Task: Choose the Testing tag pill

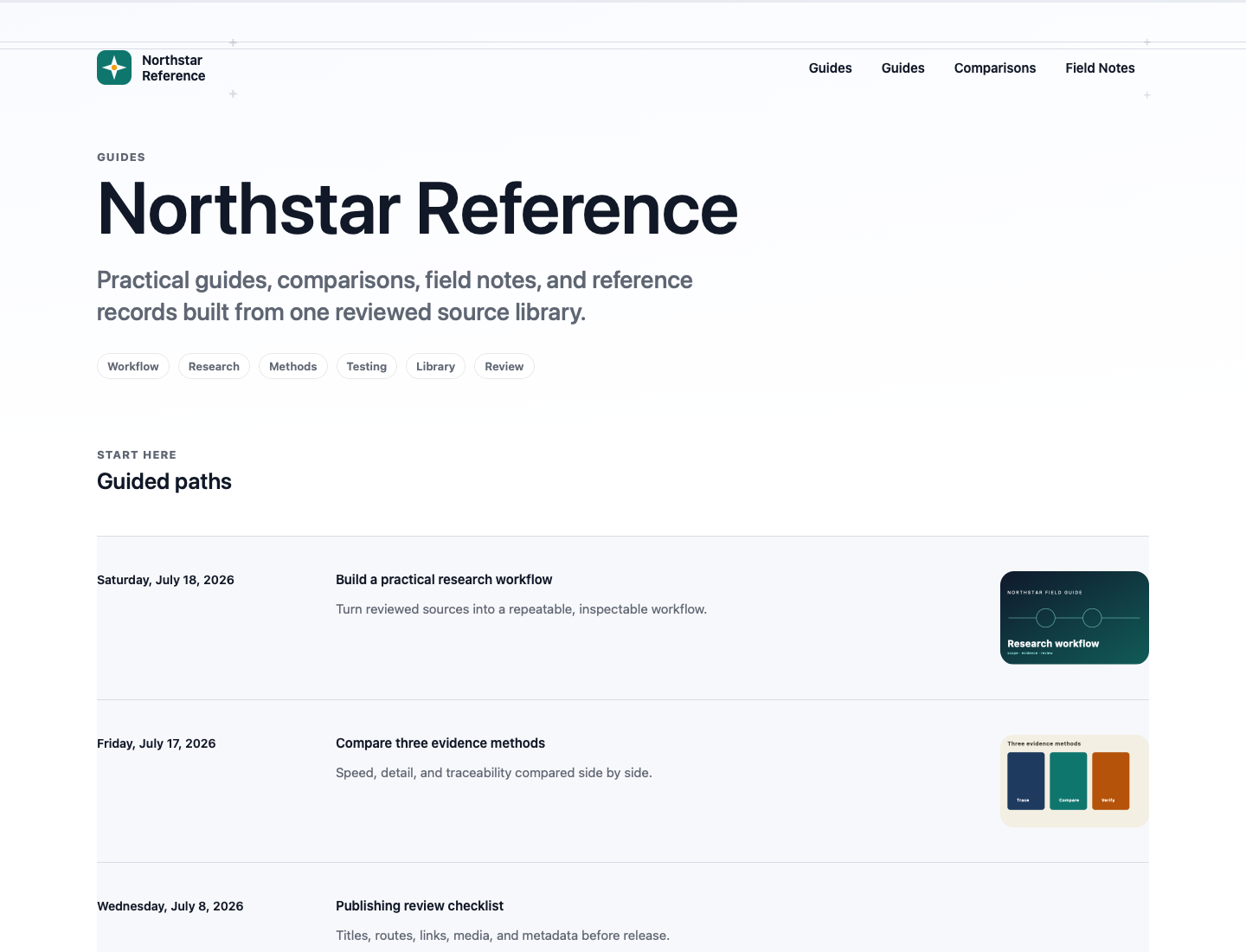Action: pos(367,366)
